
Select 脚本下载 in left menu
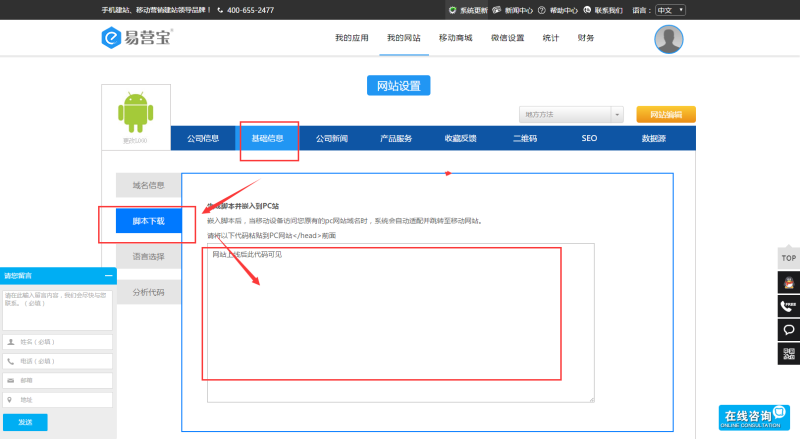coord(148,221)
